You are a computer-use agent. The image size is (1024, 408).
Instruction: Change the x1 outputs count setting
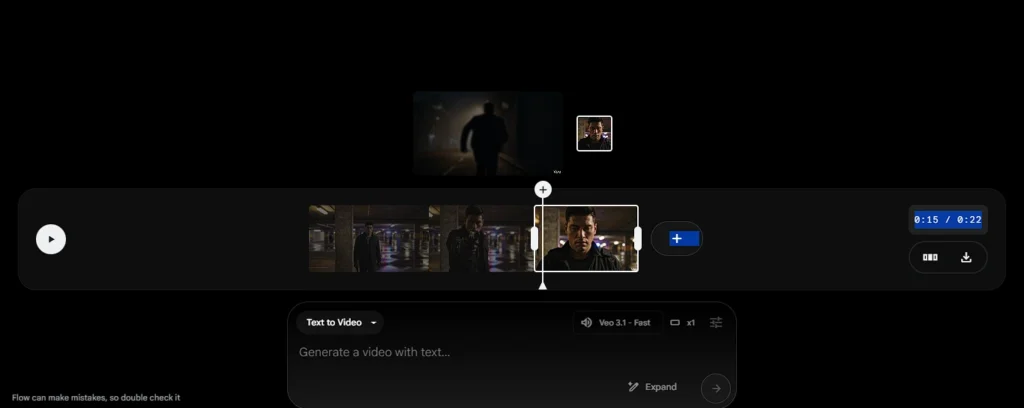[x=682, y=322]
